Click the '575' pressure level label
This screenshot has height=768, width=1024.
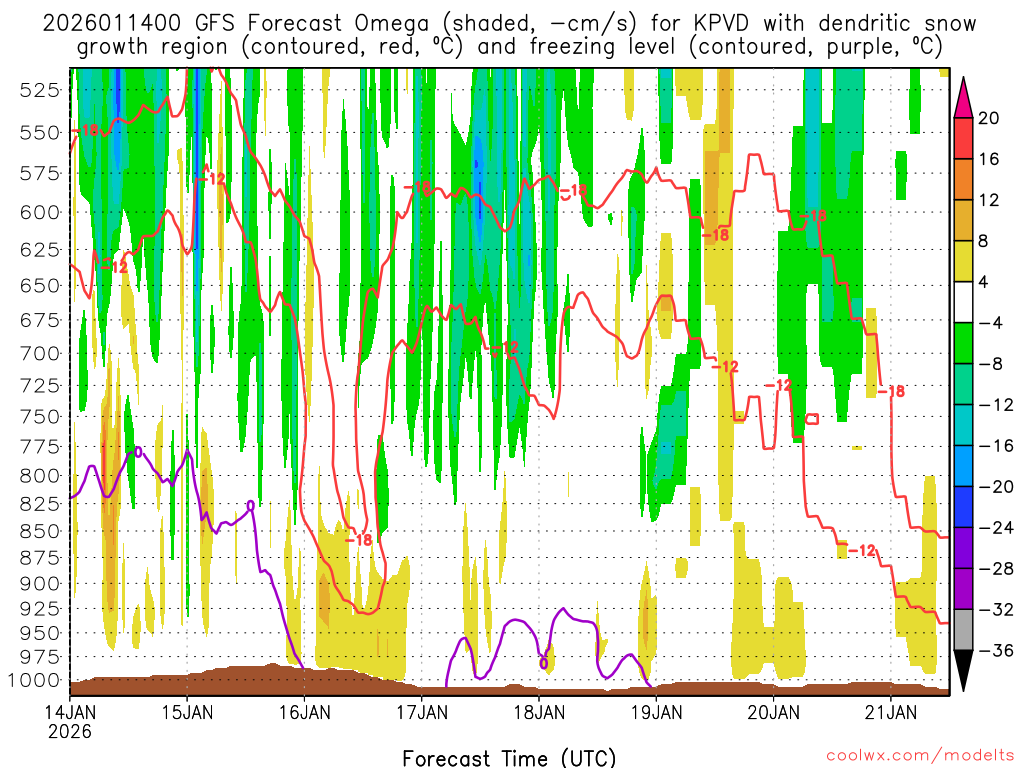click(x=40, y=174)
